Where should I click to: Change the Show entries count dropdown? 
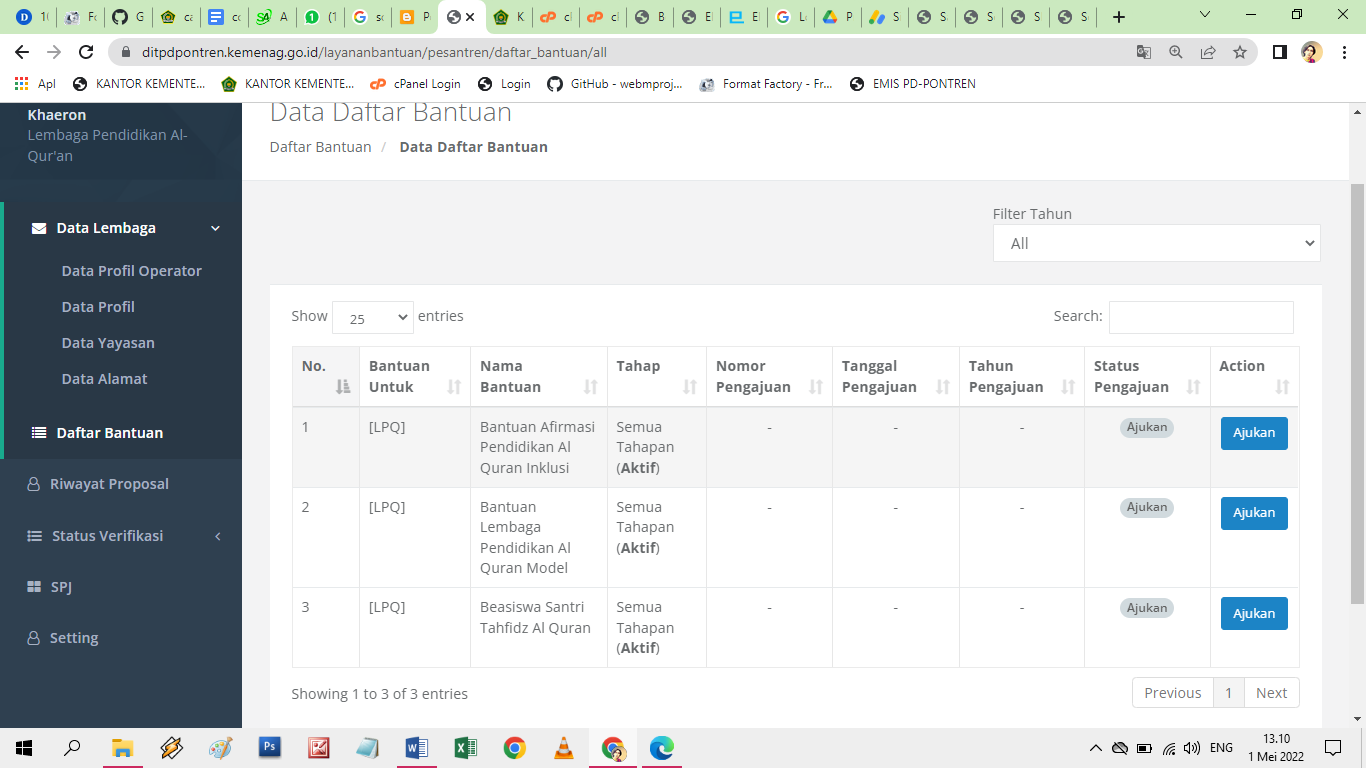coord(372,318)
